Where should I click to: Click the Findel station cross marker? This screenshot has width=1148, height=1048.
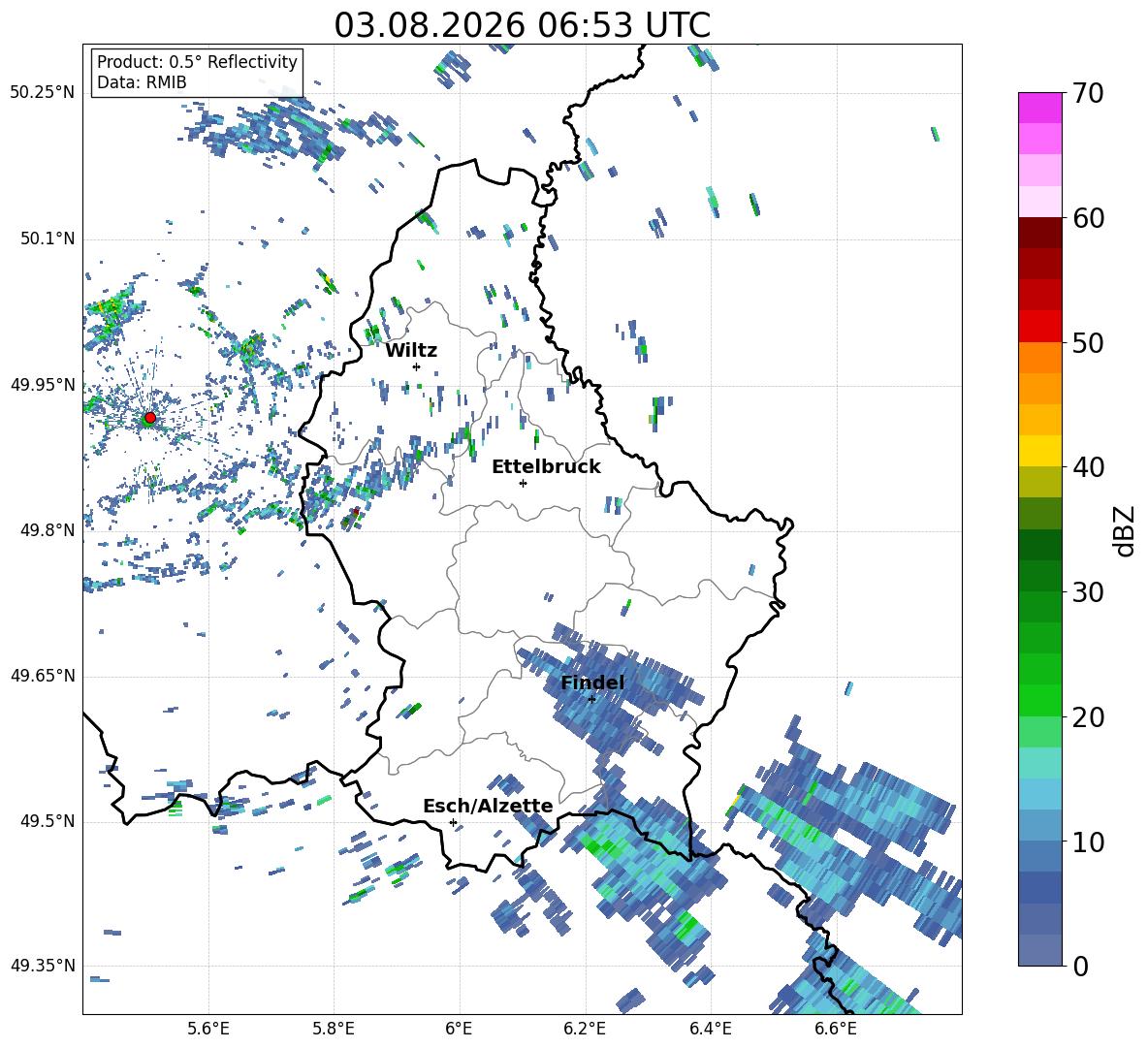591,700
